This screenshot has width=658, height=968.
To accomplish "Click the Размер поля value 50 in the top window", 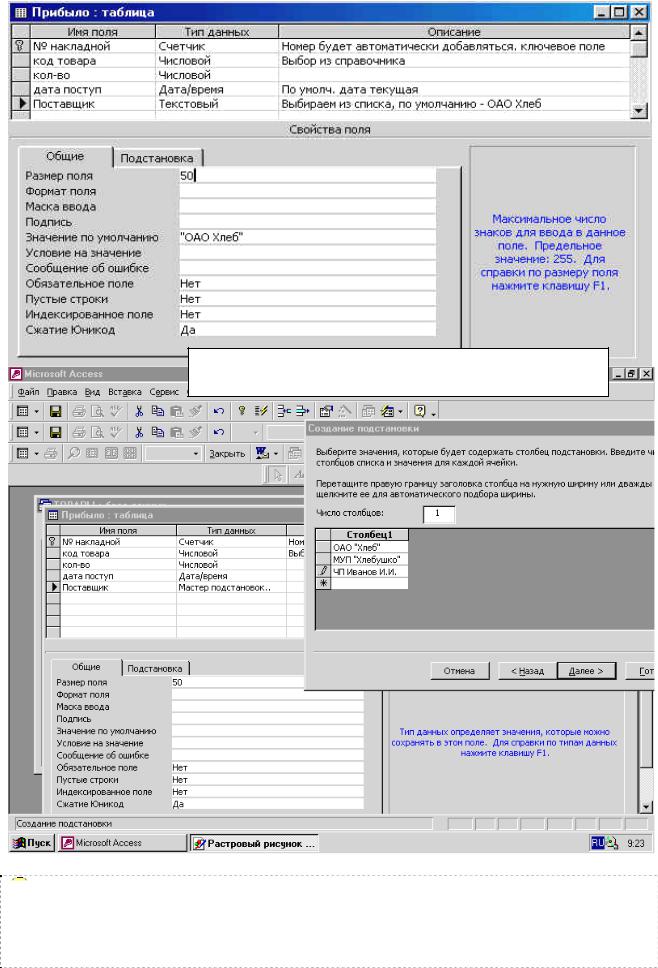I will [307, 176].
